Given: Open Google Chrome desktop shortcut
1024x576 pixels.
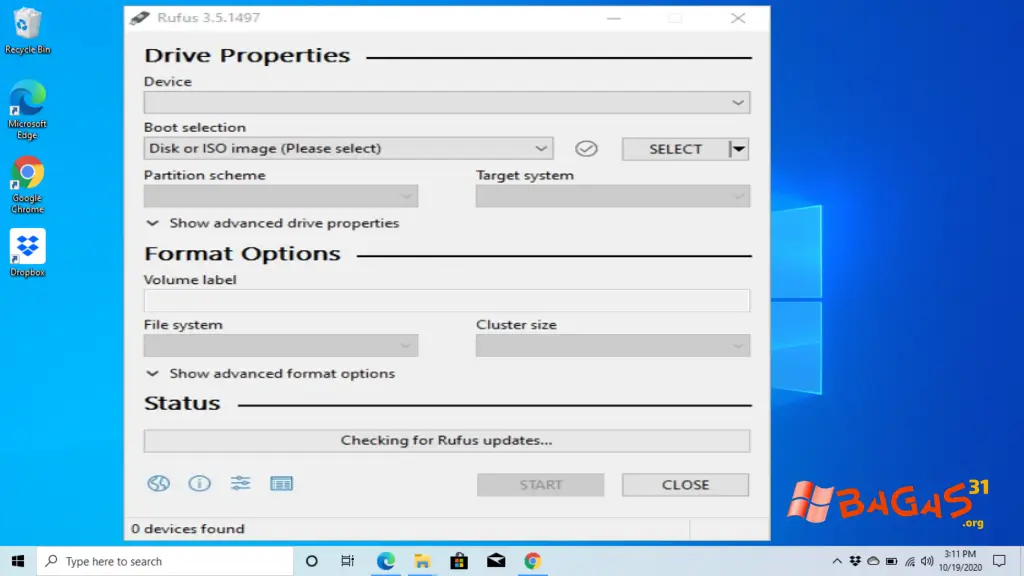Looking at the screenshot, I should [27, 185].
